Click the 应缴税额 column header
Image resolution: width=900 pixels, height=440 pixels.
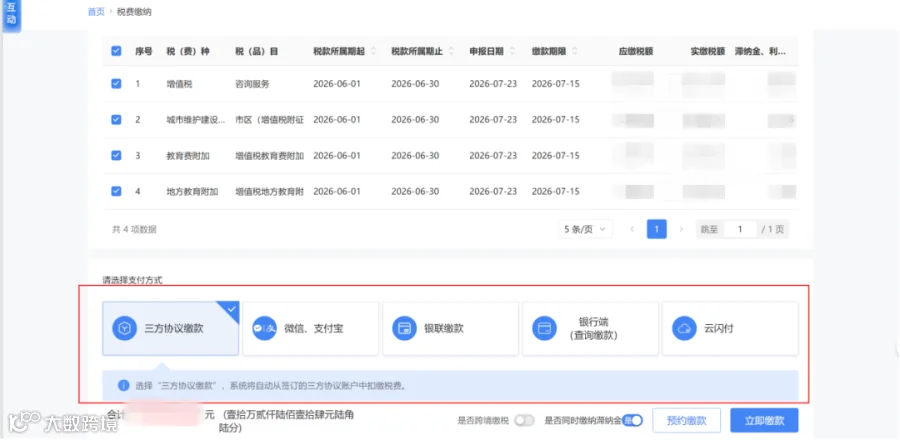(636, 51)
